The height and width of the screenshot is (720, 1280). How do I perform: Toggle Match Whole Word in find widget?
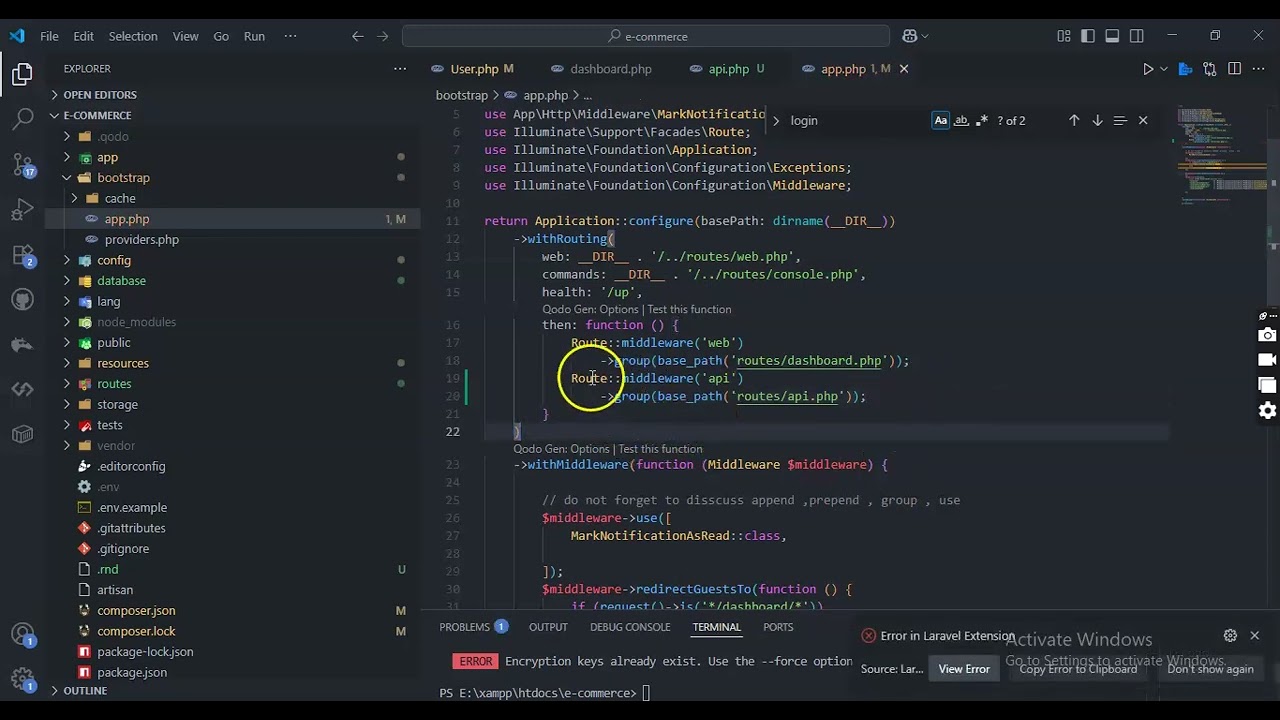pos(962,120)
